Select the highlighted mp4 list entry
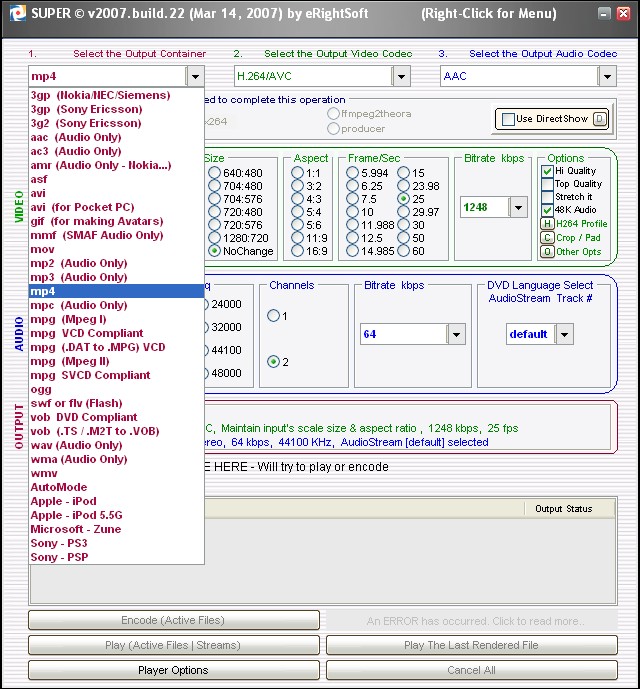Viewport: 640px width, 689px height. pyautogui.click(x=116, y=291)
